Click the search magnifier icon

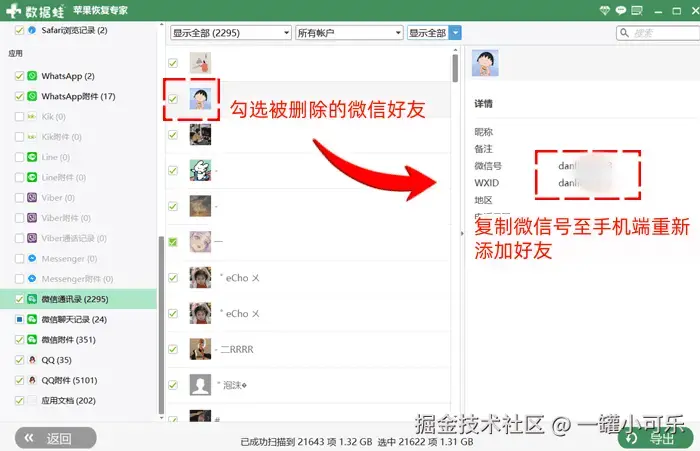(625, 33)
